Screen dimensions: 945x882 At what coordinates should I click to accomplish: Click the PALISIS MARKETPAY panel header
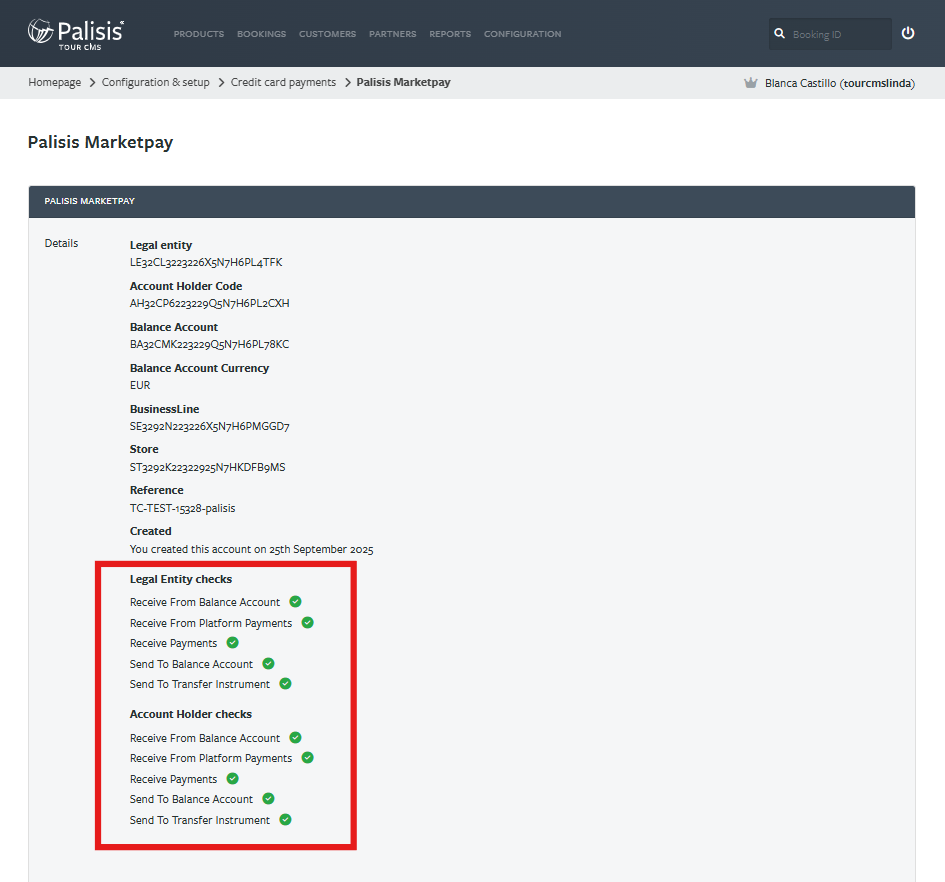point(471,201)
